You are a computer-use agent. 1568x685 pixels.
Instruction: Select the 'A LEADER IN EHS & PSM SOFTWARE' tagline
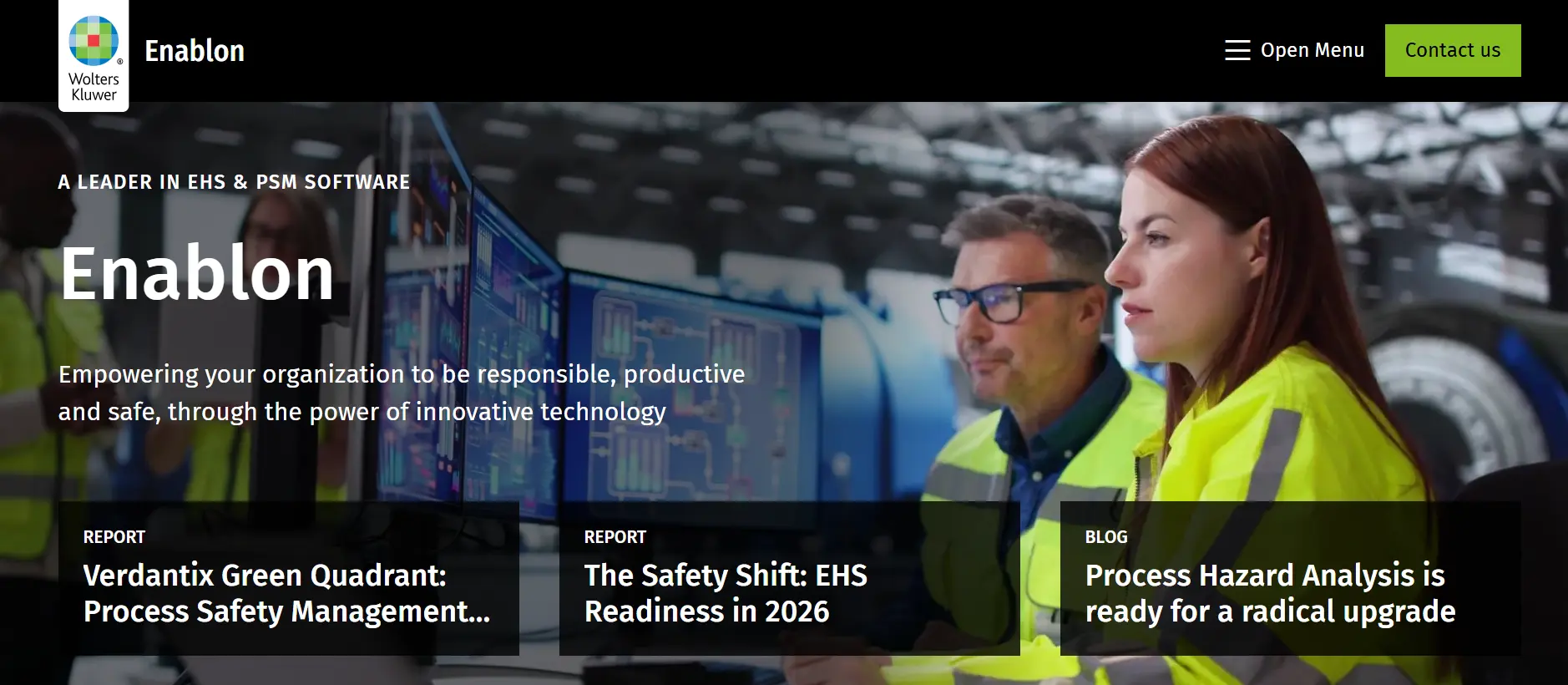tap(234, 182)
